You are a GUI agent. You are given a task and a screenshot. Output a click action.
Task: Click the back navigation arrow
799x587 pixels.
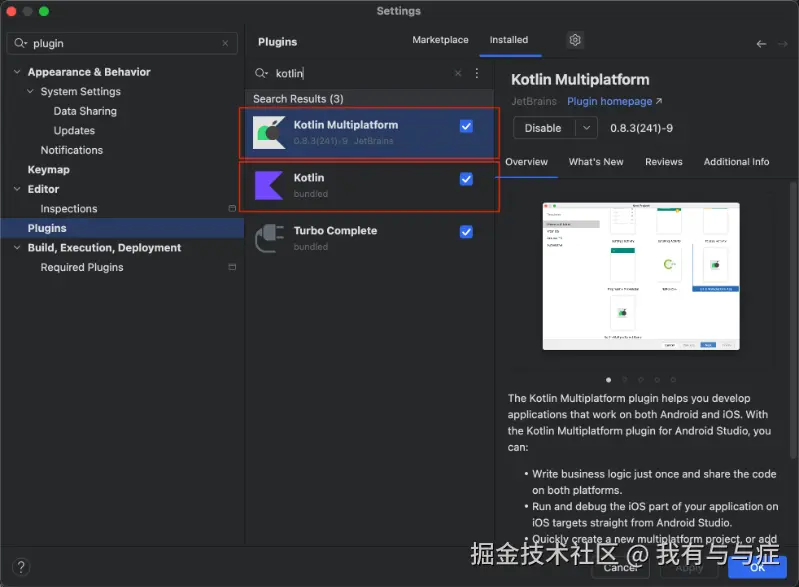point(761,44)
